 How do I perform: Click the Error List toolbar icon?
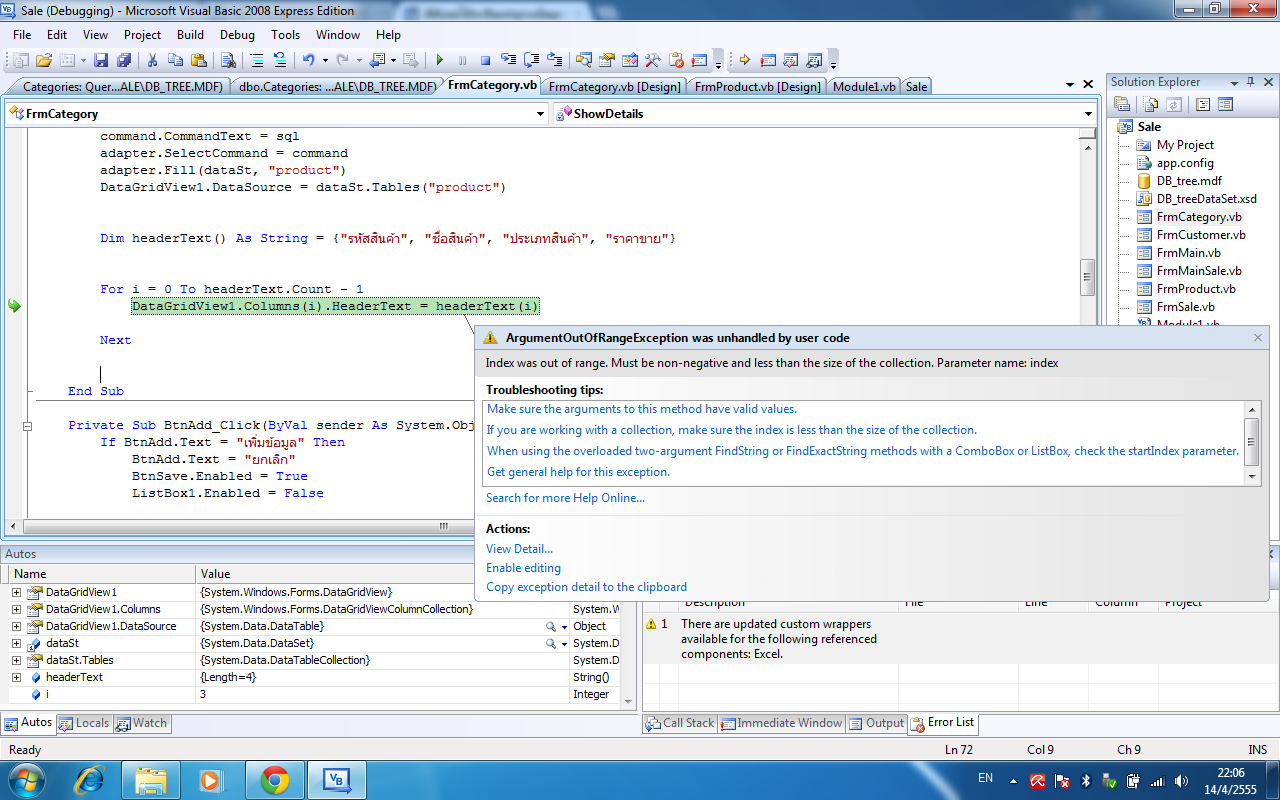coord(676,60)
